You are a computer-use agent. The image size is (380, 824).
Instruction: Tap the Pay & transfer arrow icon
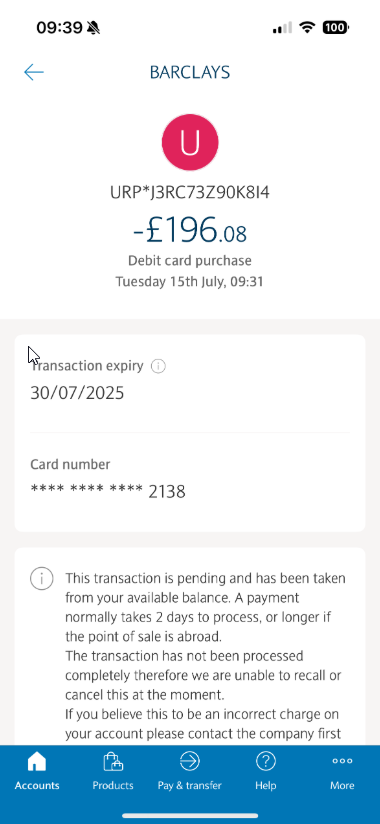pyautogui.click(x=189, y=760)
